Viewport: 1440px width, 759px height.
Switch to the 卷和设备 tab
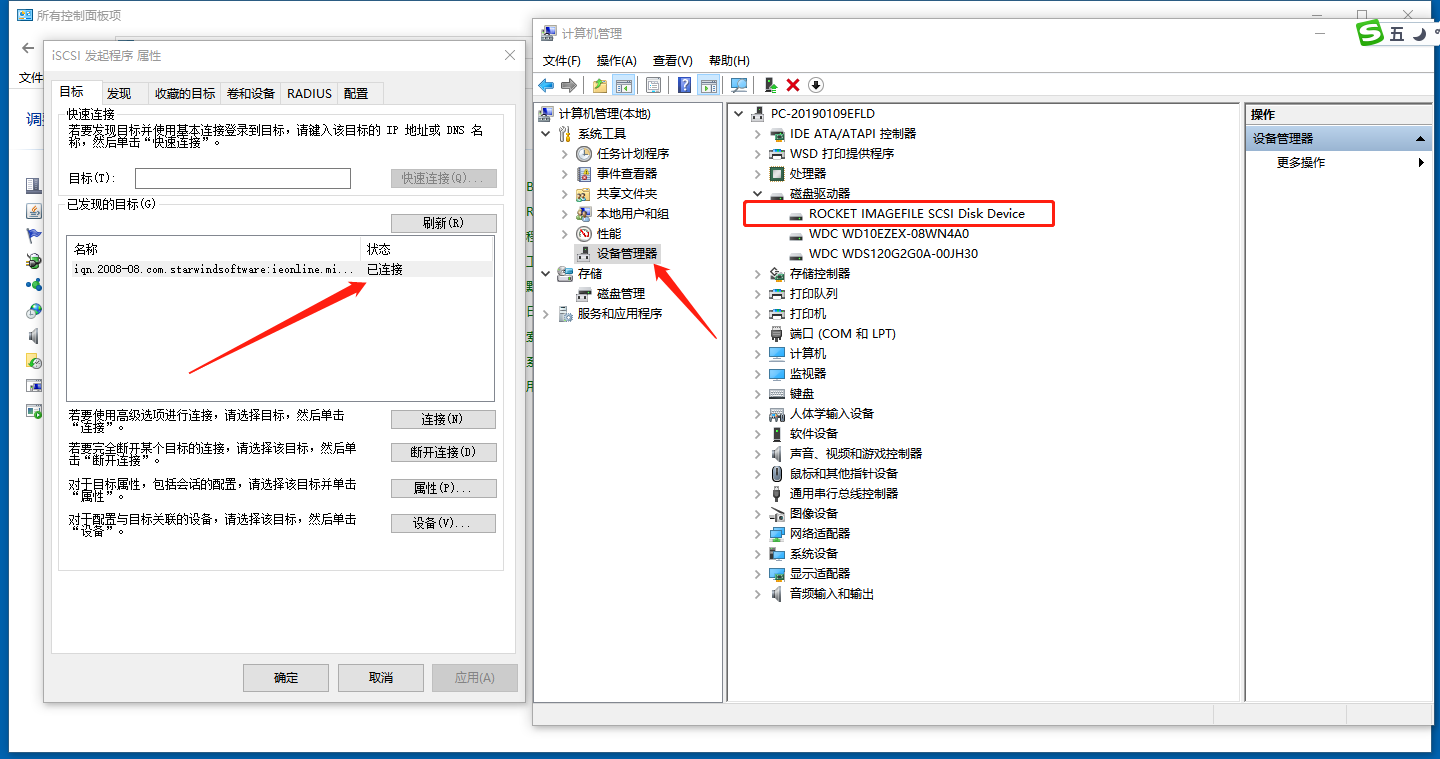click(x=250, y=93)
